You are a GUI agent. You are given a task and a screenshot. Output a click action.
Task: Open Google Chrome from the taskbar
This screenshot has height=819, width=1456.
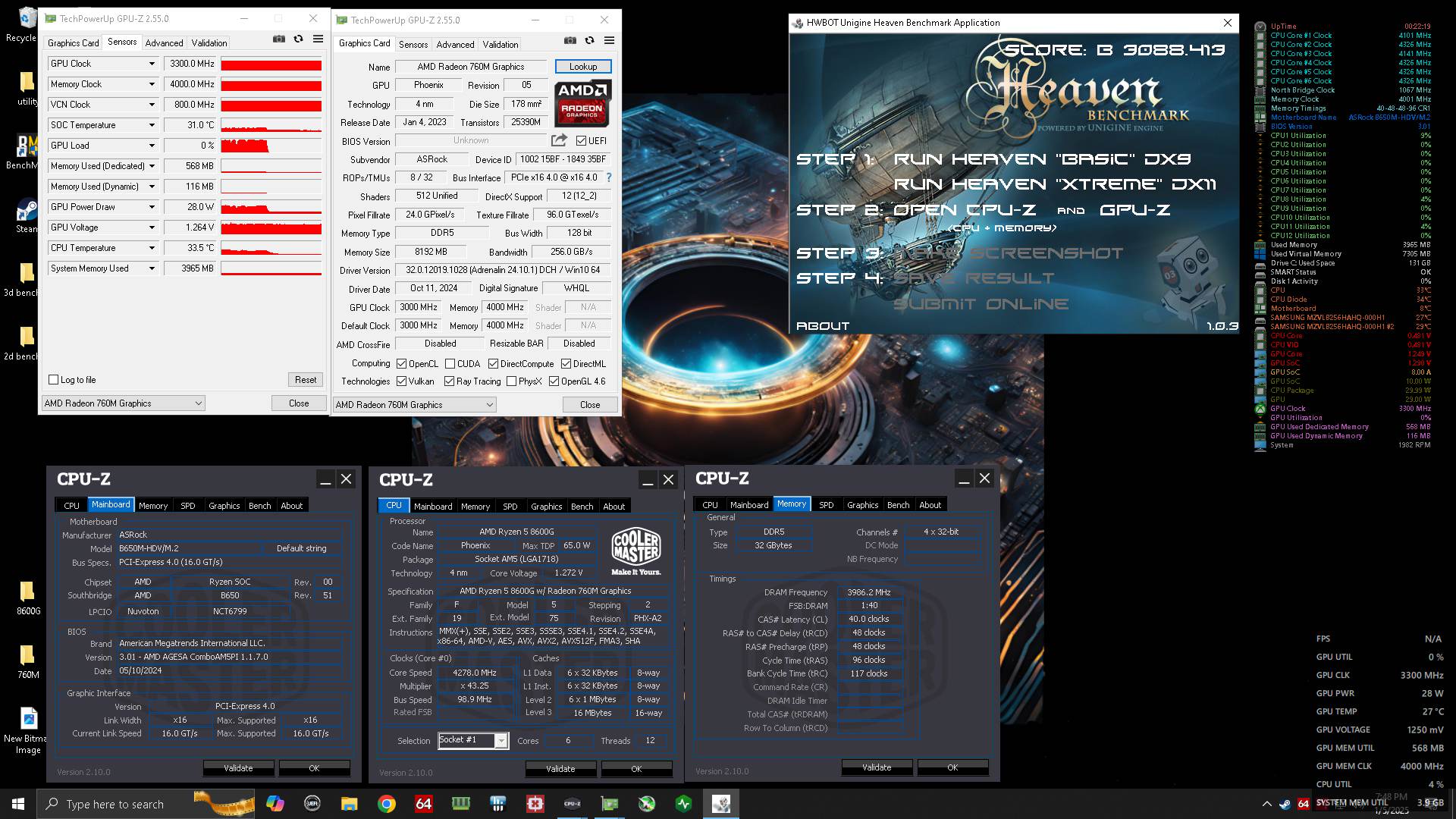point(387,804)
